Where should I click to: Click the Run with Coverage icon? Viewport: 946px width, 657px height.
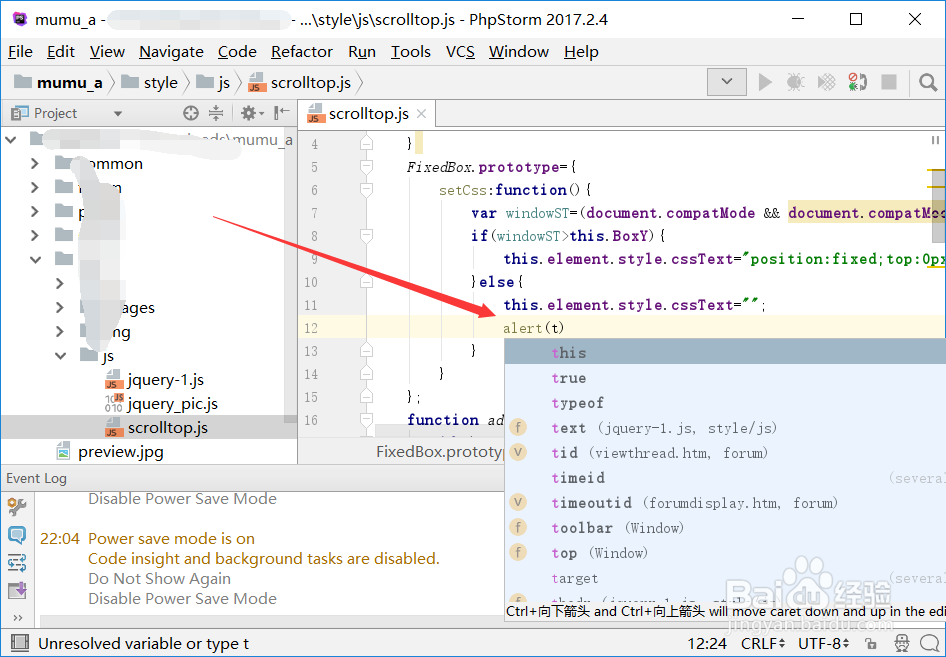pos(827,82)
